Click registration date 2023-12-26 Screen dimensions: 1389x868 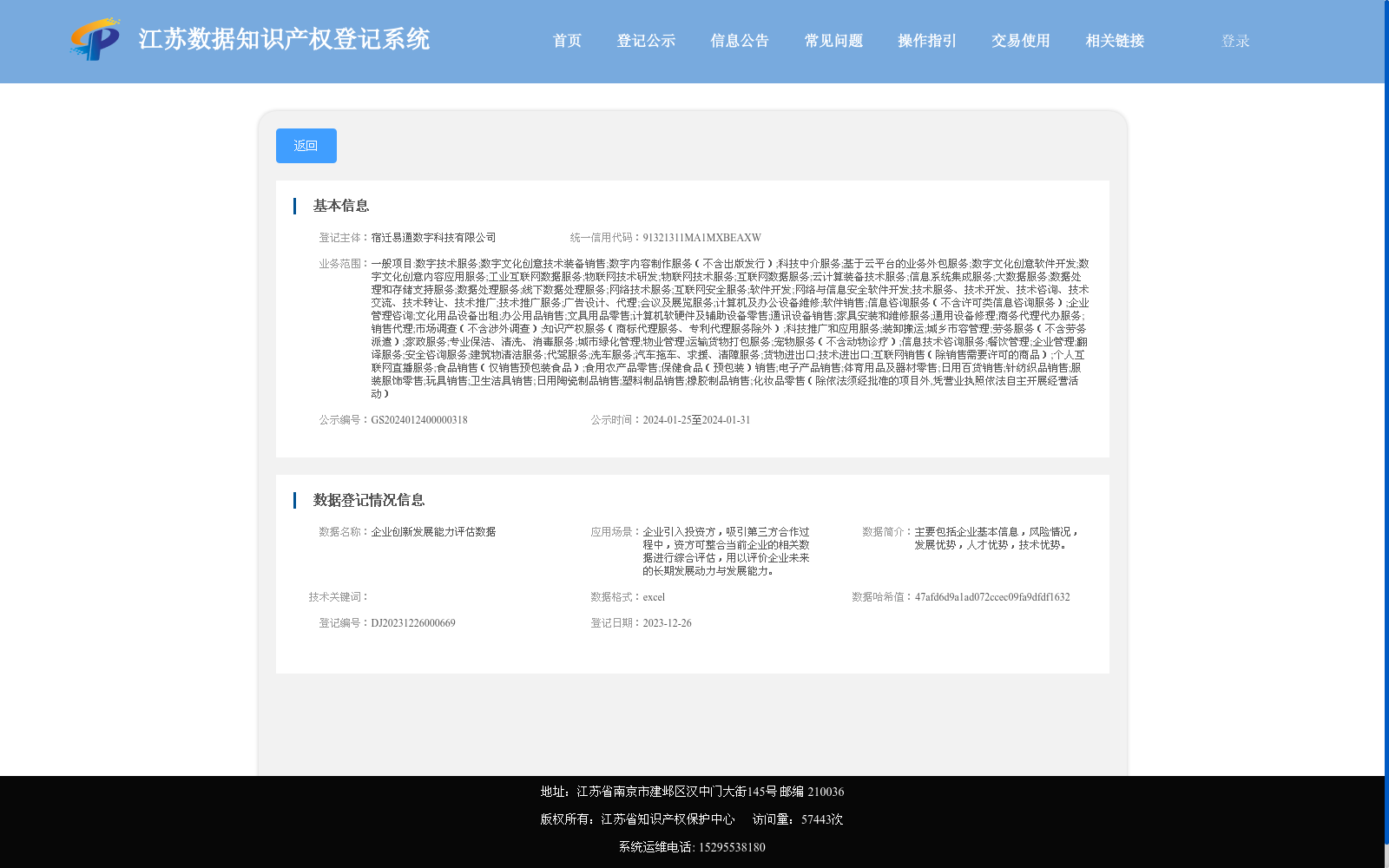tap(667, 623)
